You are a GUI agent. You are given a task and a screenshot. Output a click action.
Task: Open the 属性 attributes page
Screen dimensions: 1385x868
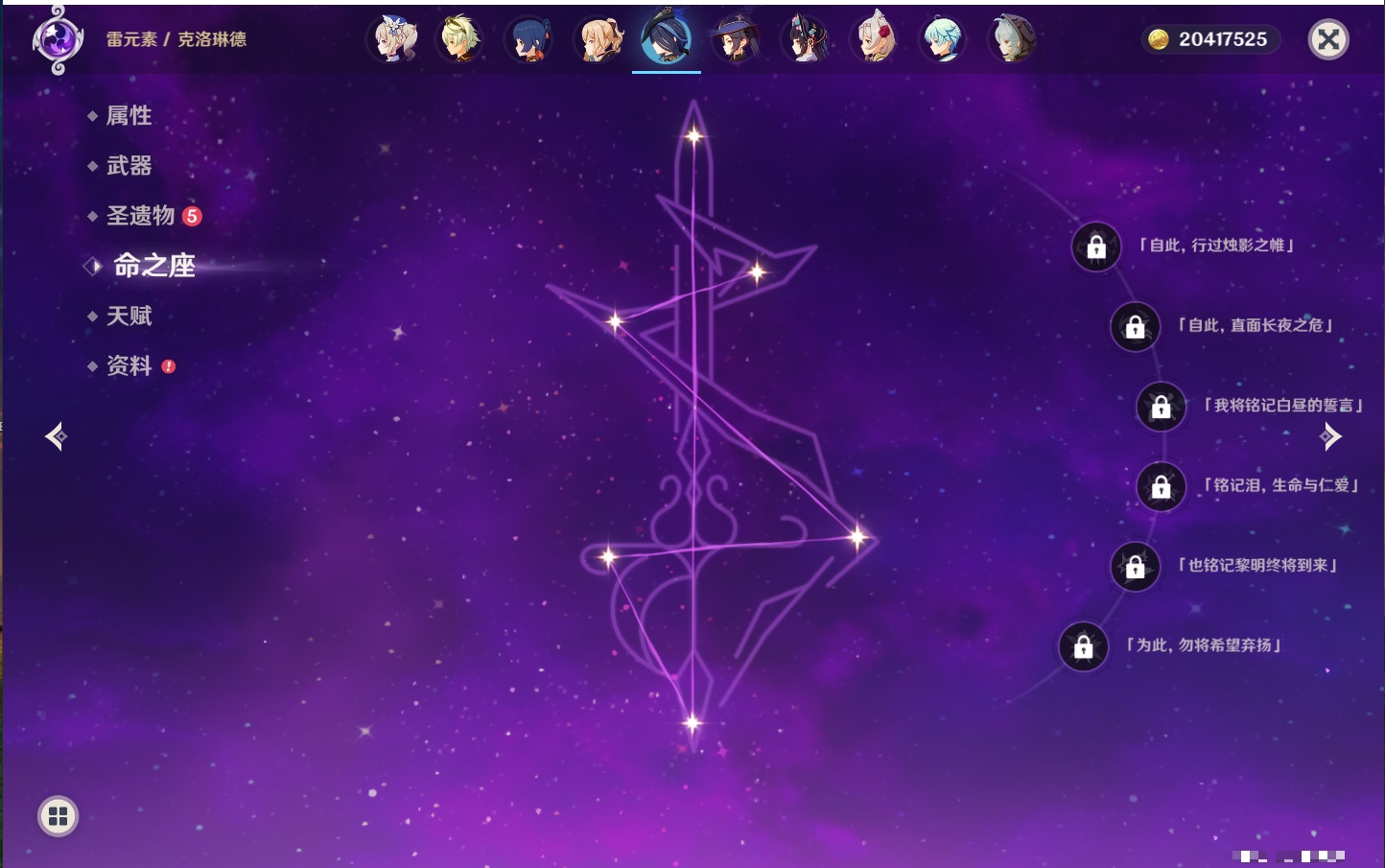point(129,116)
